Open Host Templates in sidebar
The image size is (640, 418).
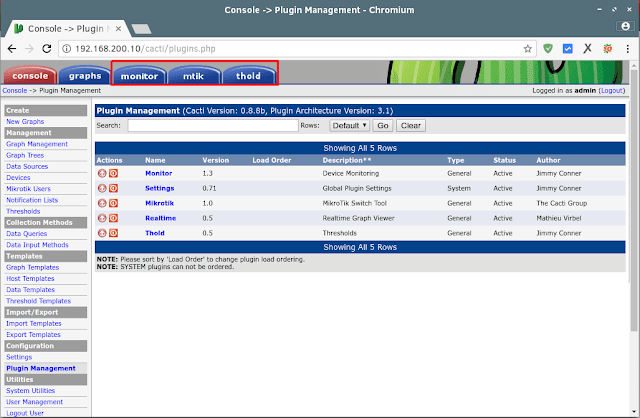coord(30,279)
